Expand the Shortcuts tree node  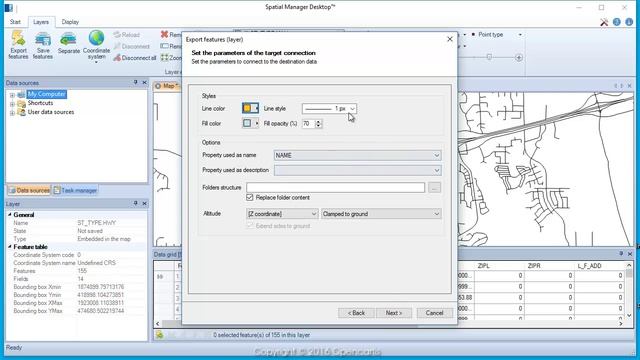[x=12, y=104]
